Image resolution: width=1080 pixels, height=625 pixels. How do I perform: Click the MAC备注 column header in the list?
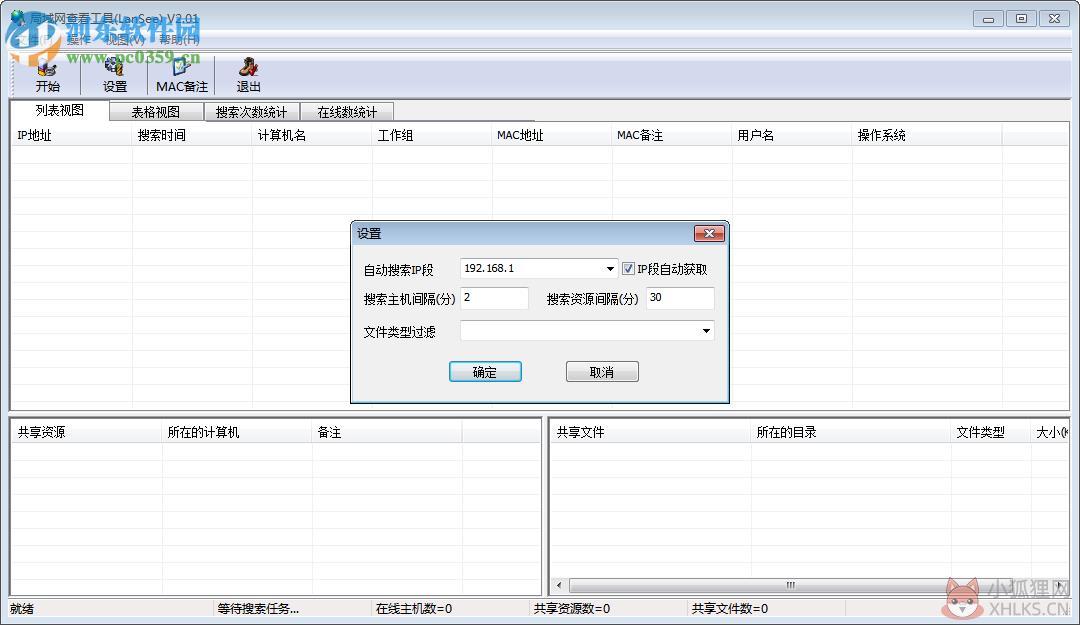[x=671, y=136]
